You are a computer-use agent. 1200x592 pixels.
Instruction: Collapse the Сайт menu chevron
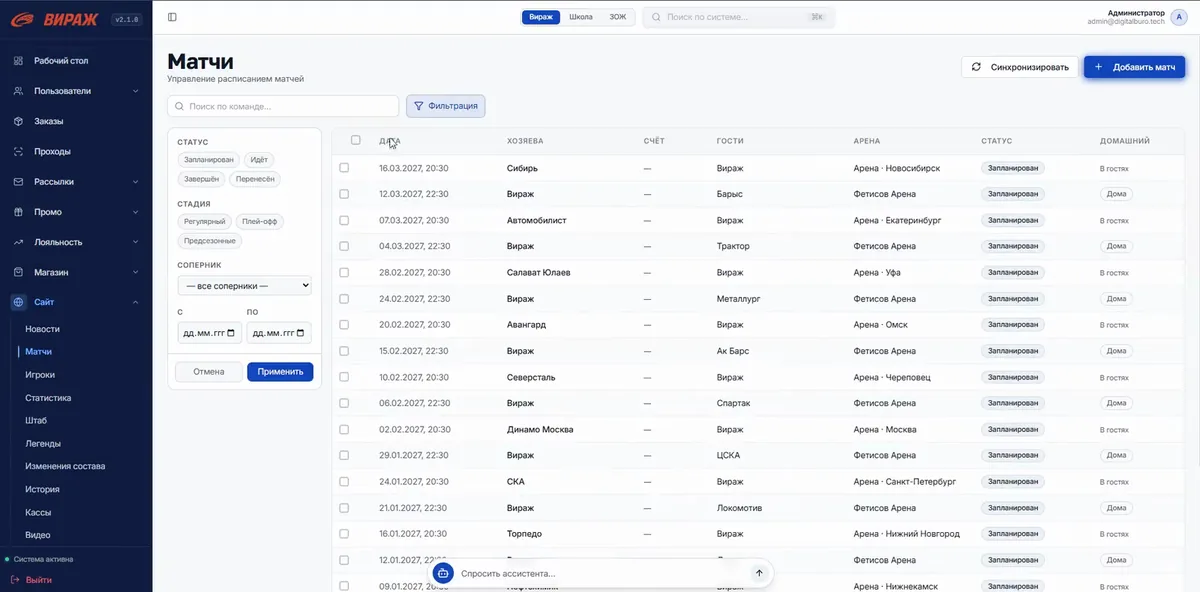point(136,302)
